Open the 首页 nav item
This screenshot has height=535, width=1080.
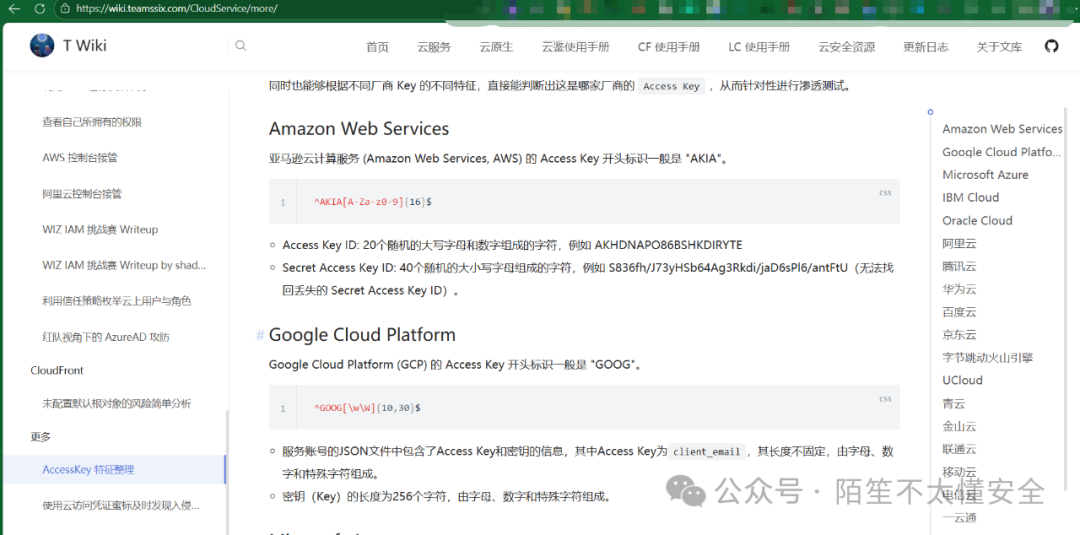[377, 47]
